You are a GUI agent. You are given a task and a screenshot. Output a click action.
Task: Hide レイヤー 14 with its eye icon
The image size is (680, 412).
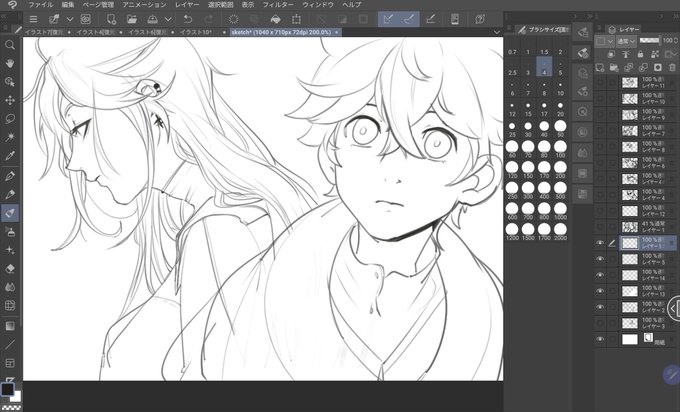click(x=600, y=275)
